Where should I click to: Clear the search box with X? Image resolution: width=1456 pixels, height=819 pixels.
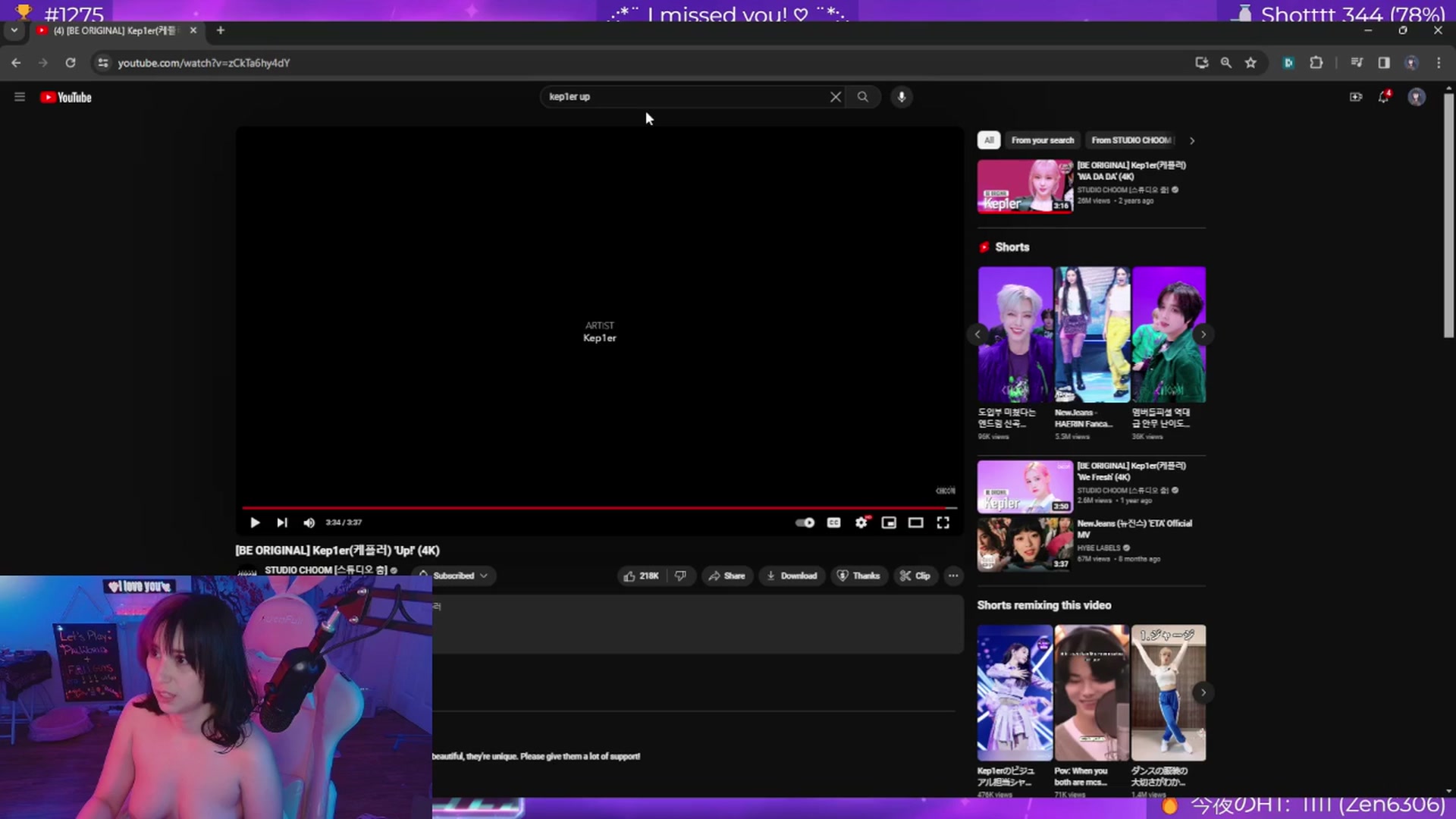tap(835, 97)
